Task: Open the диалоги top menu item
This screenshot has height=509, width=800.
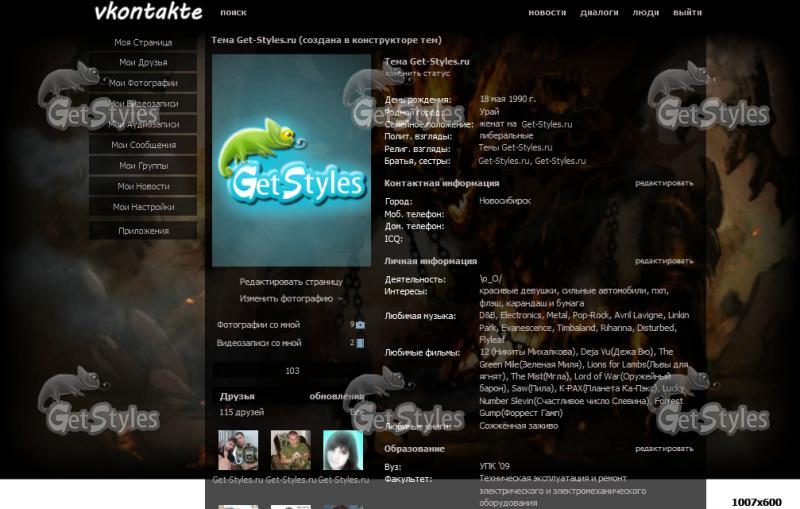Action: [599, 12]
